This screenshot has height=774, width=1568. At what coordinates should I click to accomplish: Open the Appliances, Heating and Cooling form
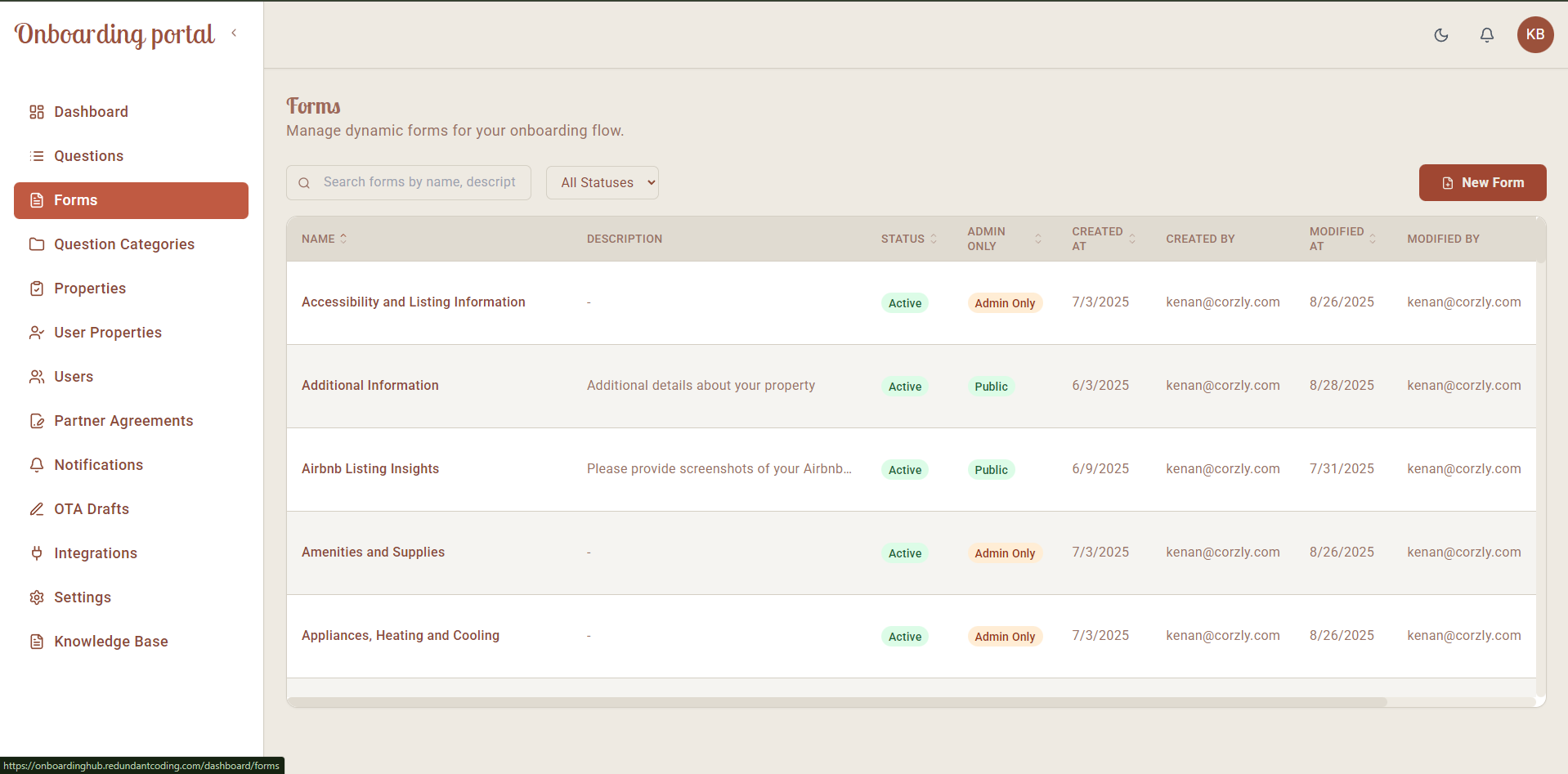[401, 636]
